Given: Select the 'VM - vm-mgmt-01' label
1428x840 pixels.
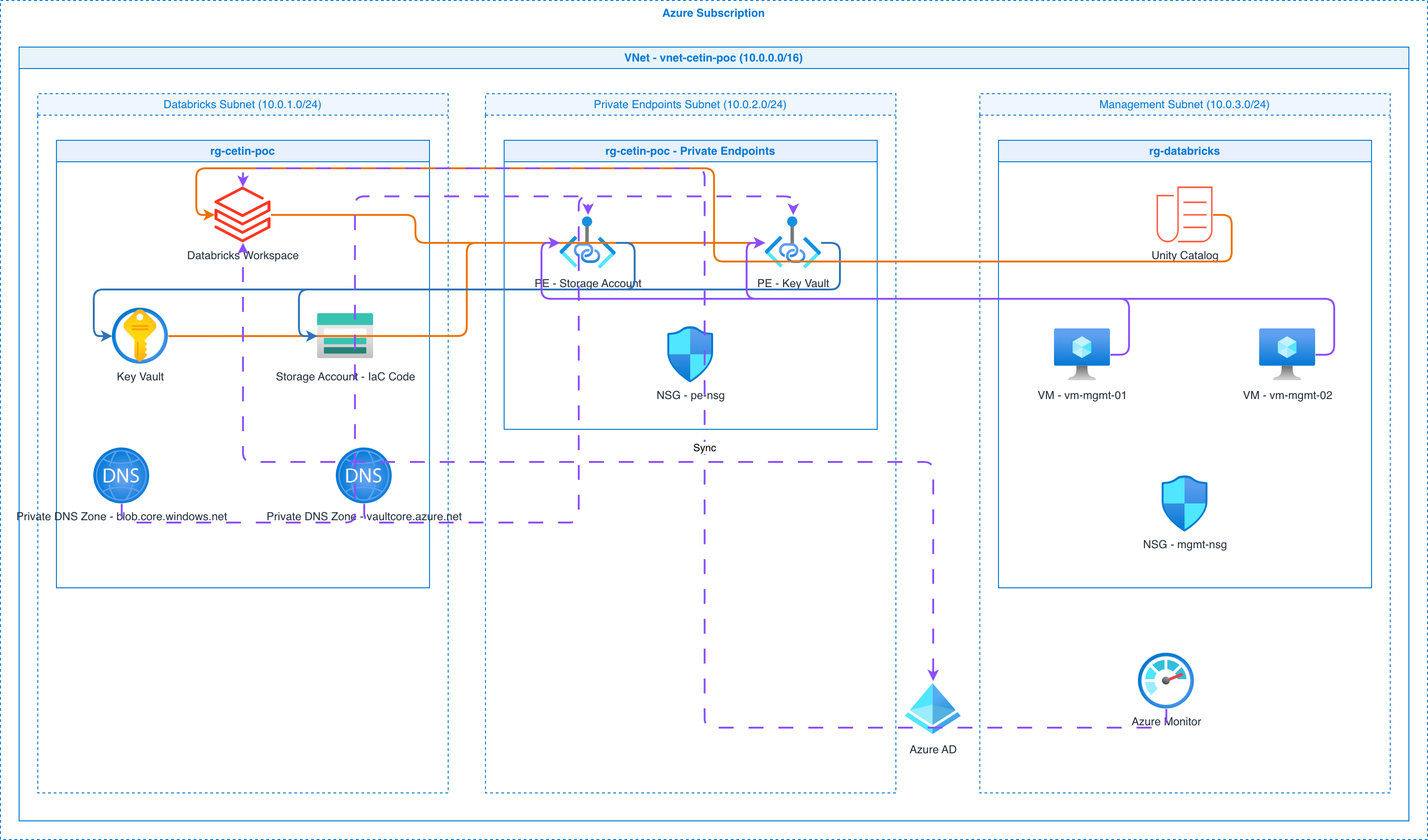Looking at the screenshot, I should tap(1082, 395).
